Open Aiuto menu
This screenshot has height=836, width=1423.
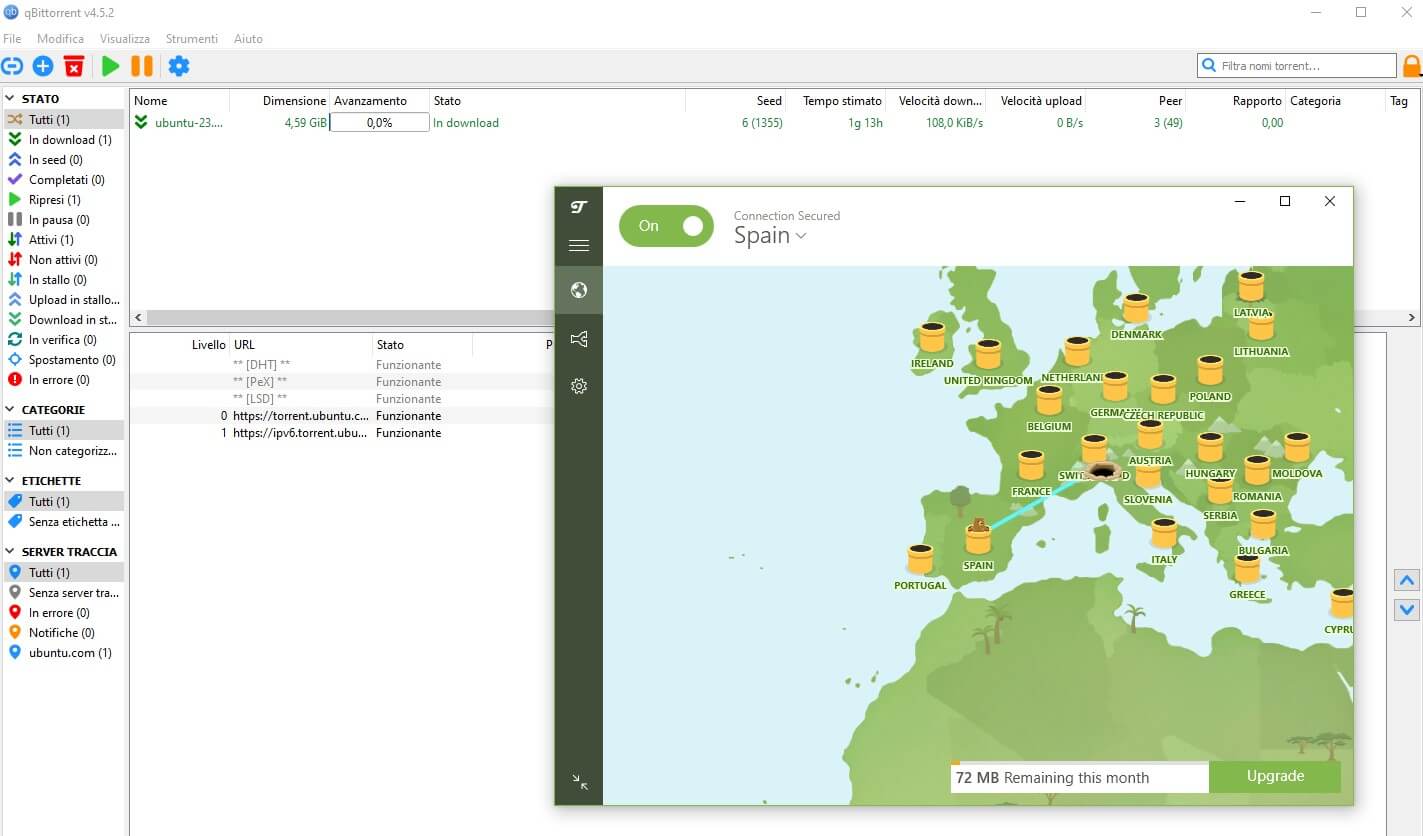pos(248,39)
